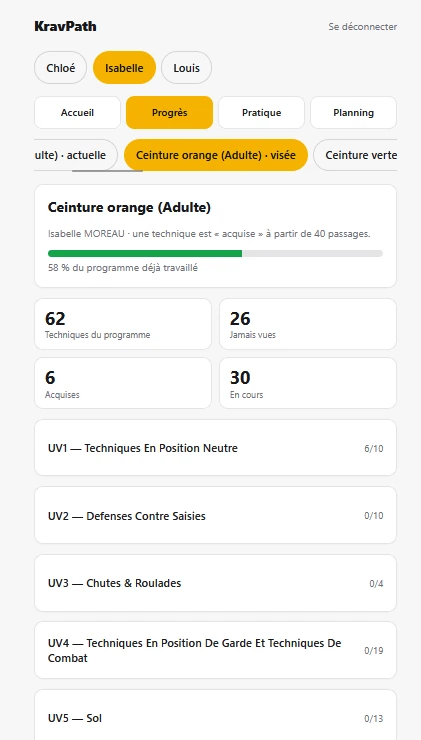This screenshot has width=421, height=740.
Task: Open the Progrès tab
Action: click(x=169, y=113)
